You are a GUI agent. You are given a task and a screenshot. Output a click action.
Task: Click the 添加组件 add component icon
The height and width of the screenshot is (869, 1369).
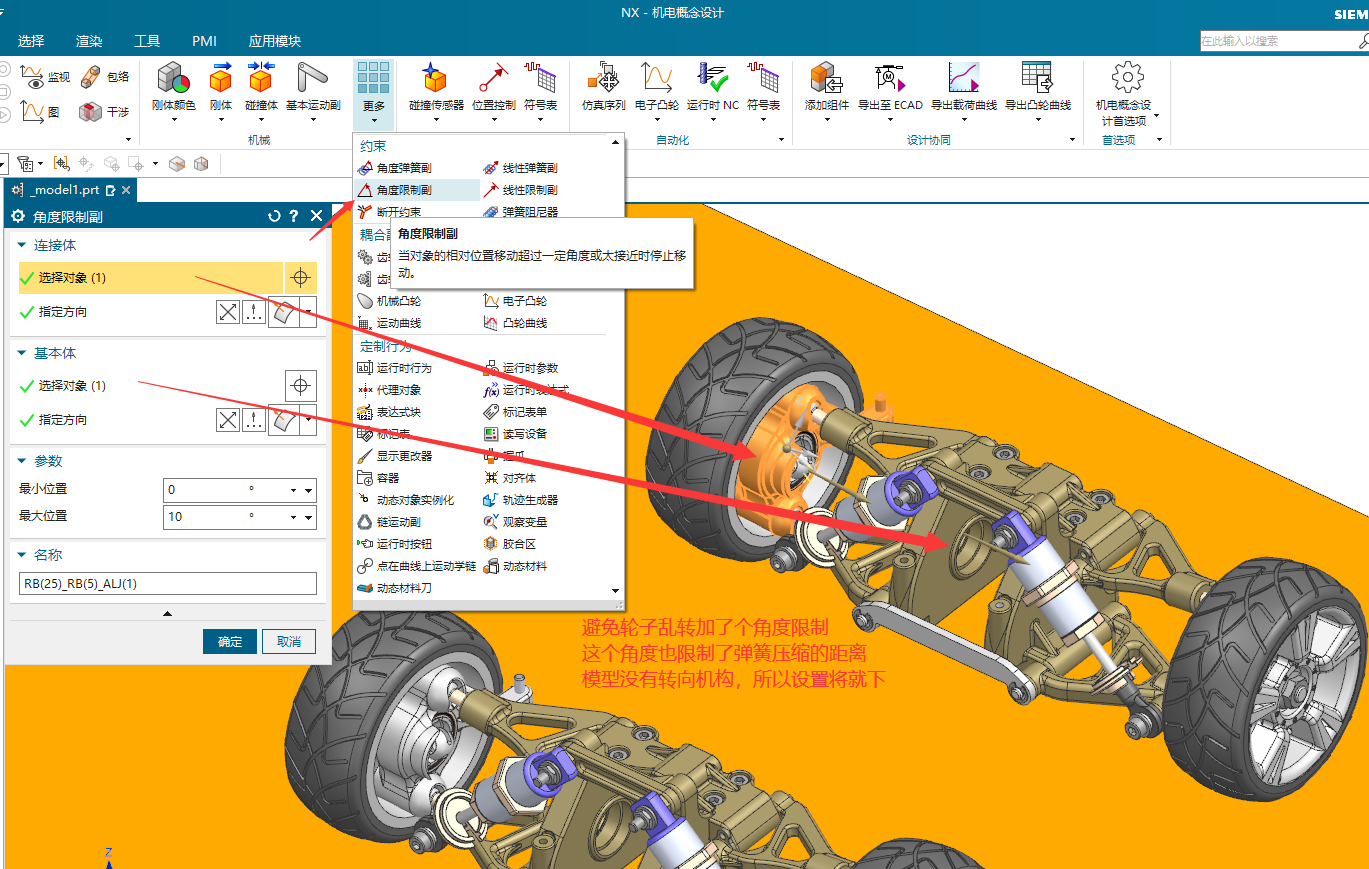[x=826, y=78]
